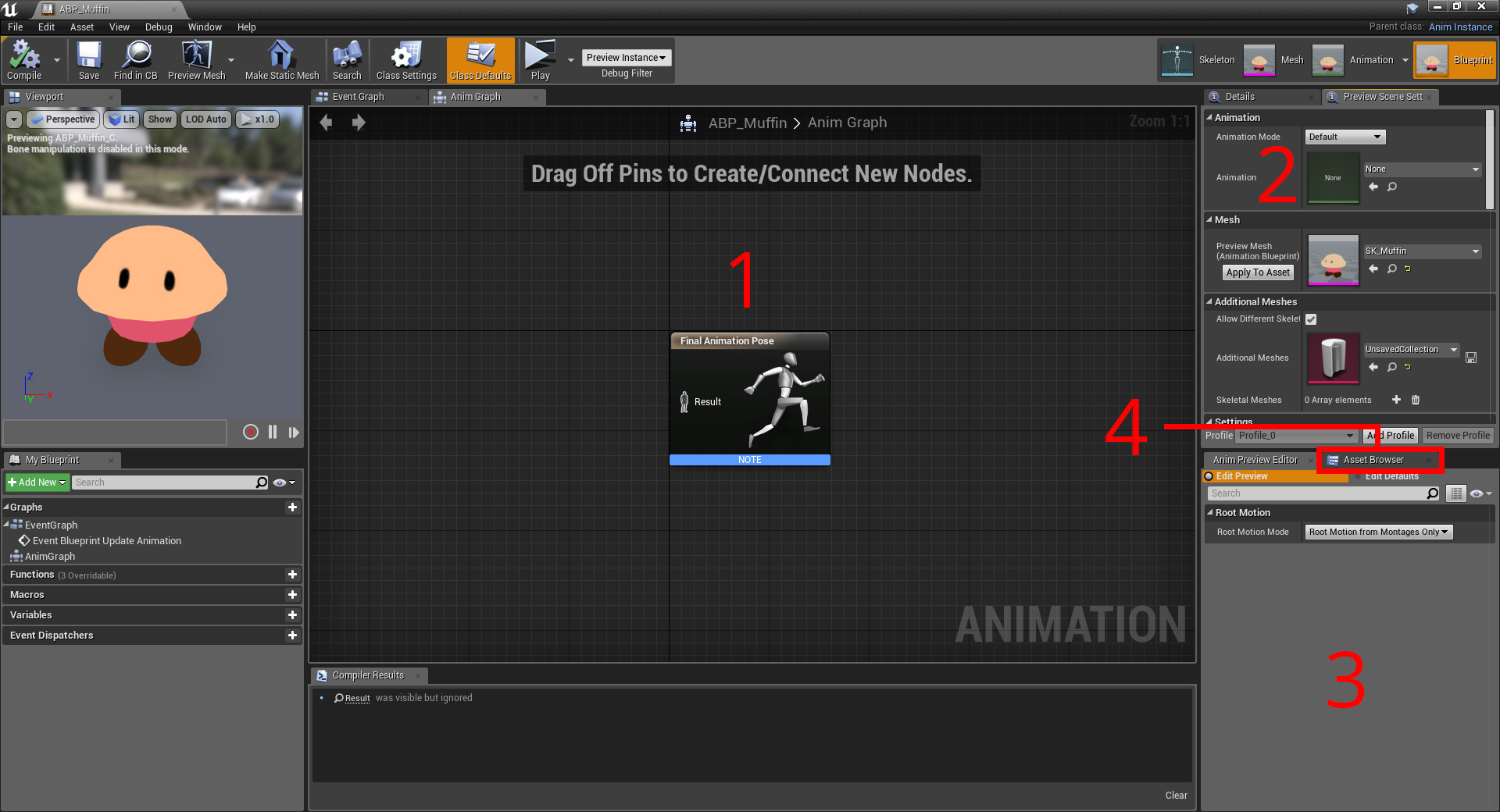Open the Animation Mode Default dropdown
The height and width of the screenshot is (812, 1500).
[1345, 137]
